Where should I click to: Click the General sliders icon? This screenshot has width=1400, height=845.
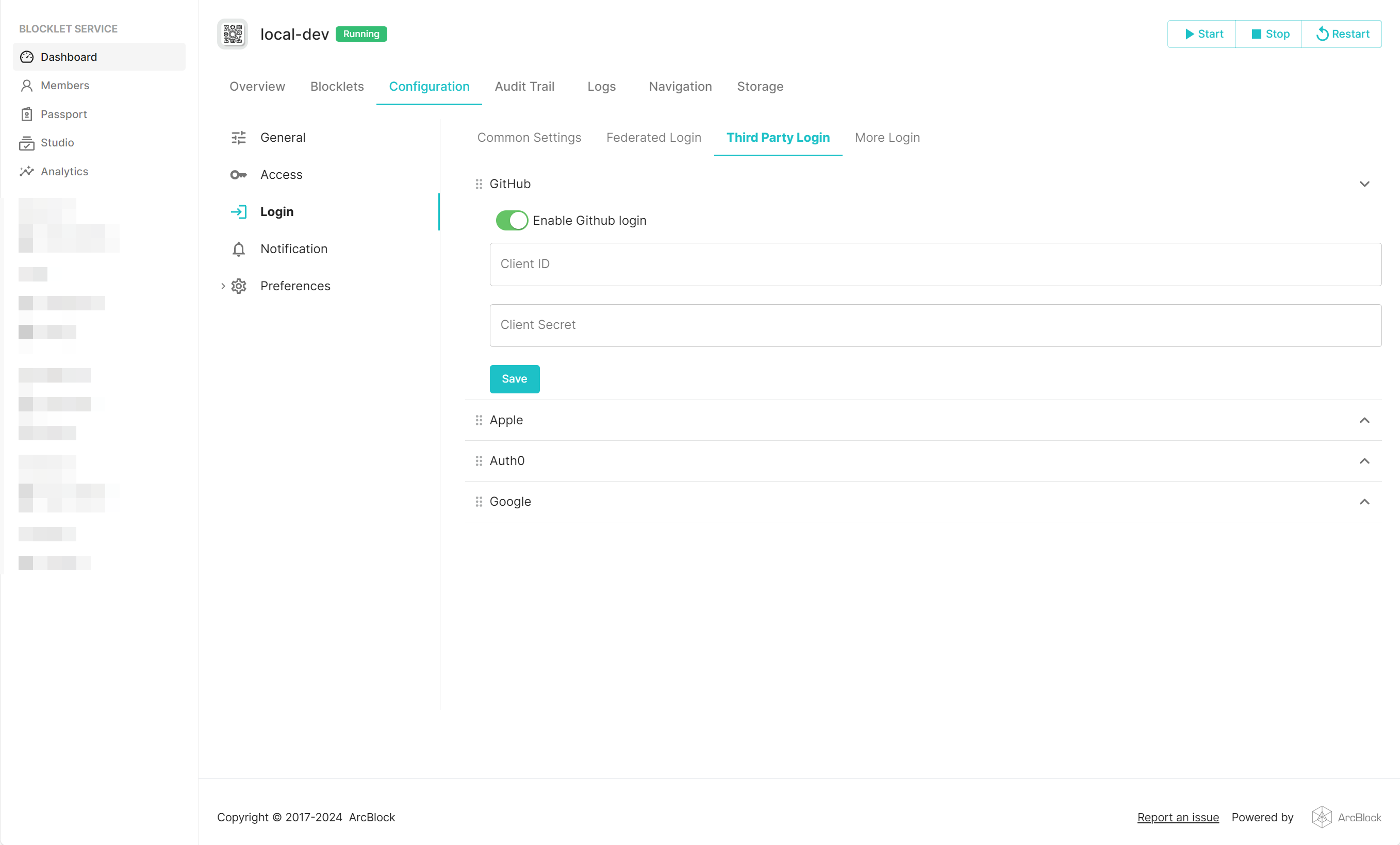coord(239,138)
